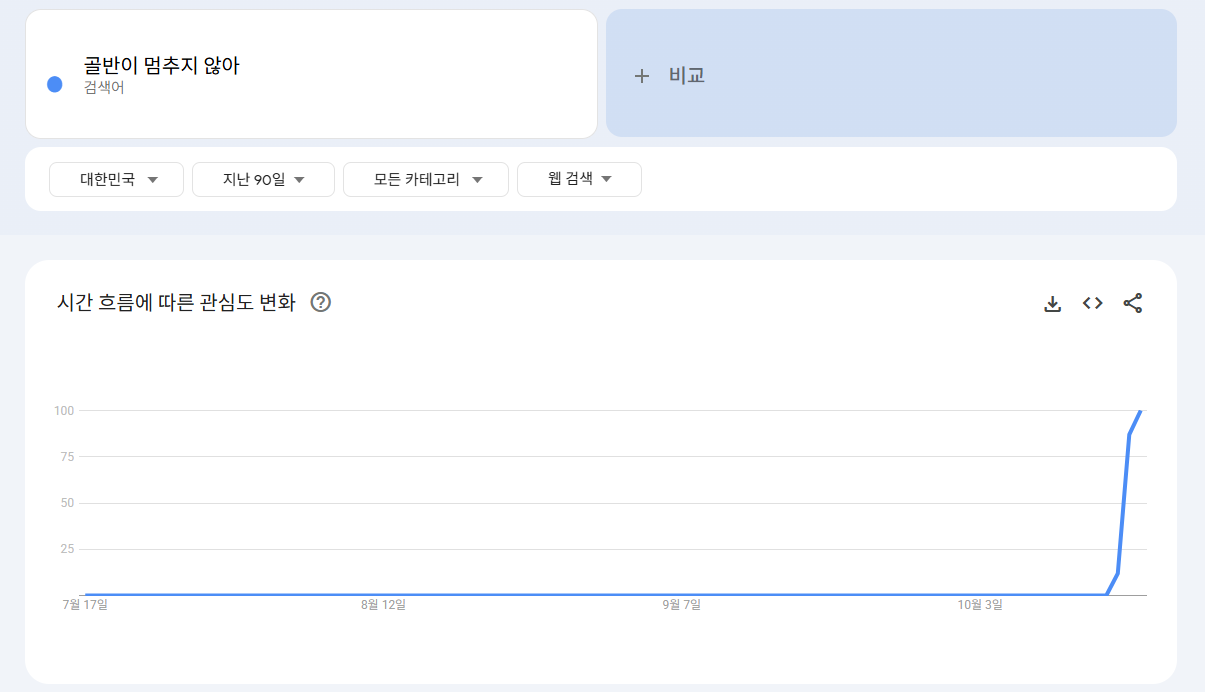Open help next to 시간 흐름에 따른 관심도 변화

(320, 302)
